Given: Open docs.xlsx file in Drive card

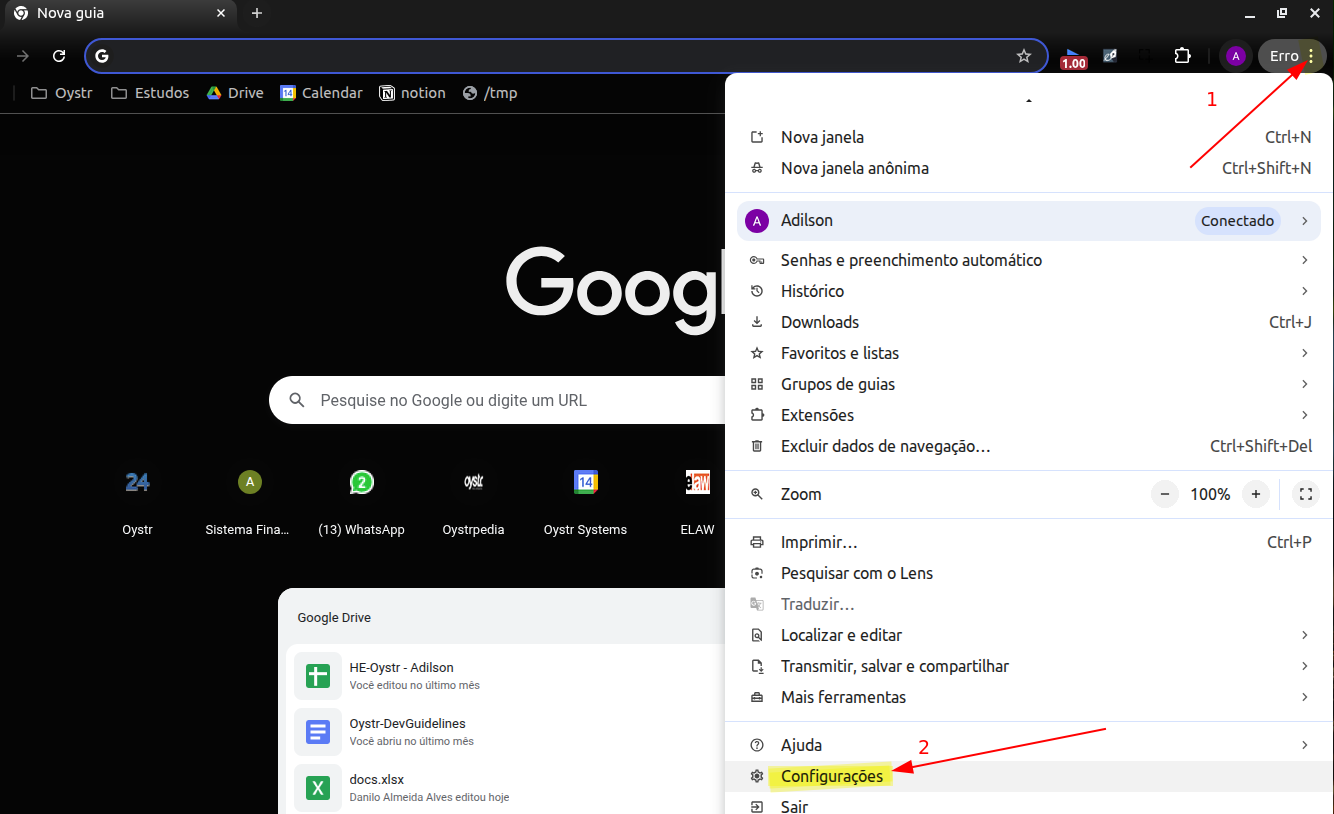Looking at the screenshot, I should [x=505, y=788].
